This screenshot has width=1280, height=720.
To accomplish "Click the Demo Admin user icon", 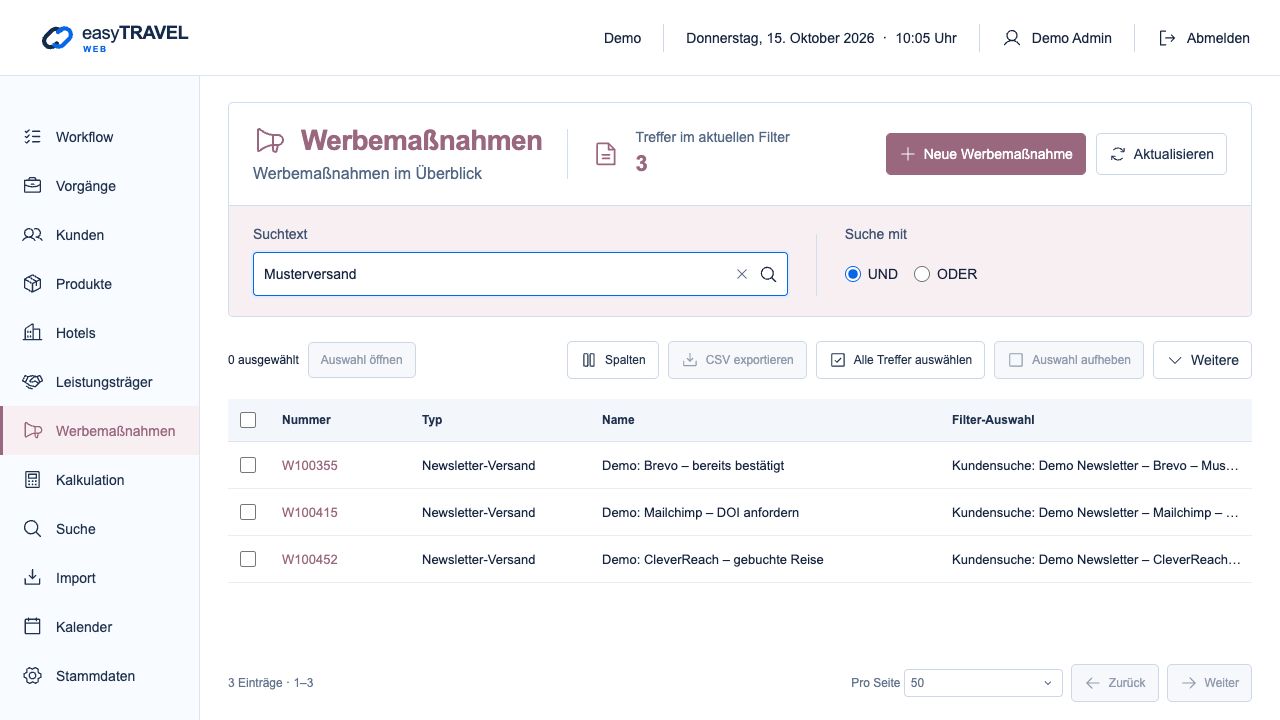I will click(x=1012, y=38).
